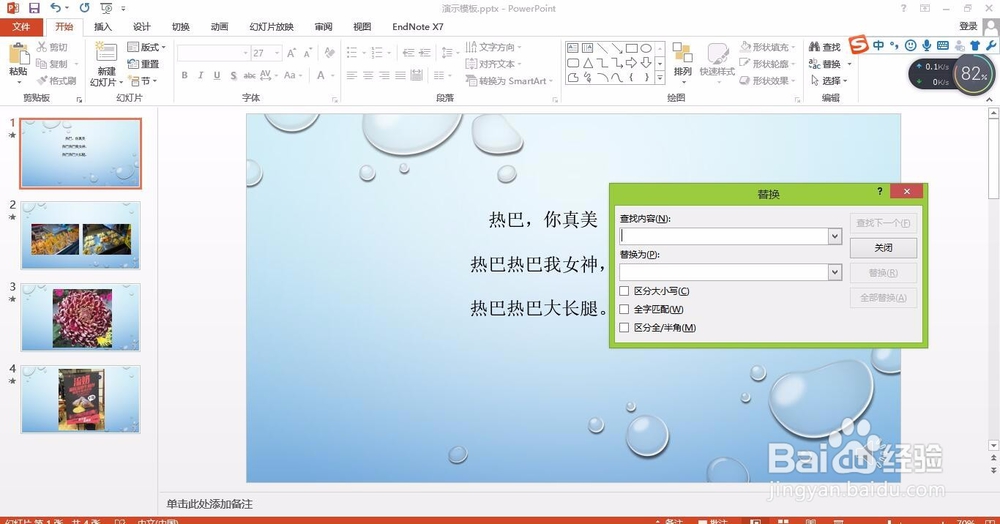Open the Shape Fill (形状填充) dropdown
1000x524 pixels.
pos(768,47)
